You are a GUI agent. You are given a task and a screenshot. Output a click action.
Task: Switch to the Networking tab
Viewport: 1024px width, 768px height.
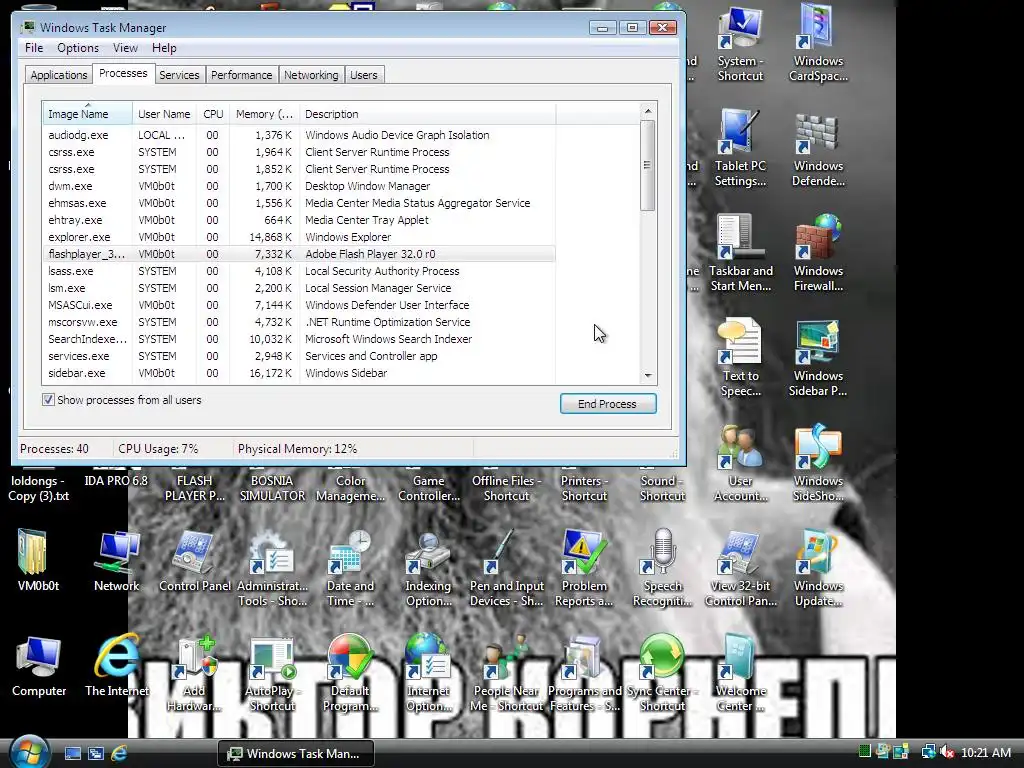tap(311, 74)
